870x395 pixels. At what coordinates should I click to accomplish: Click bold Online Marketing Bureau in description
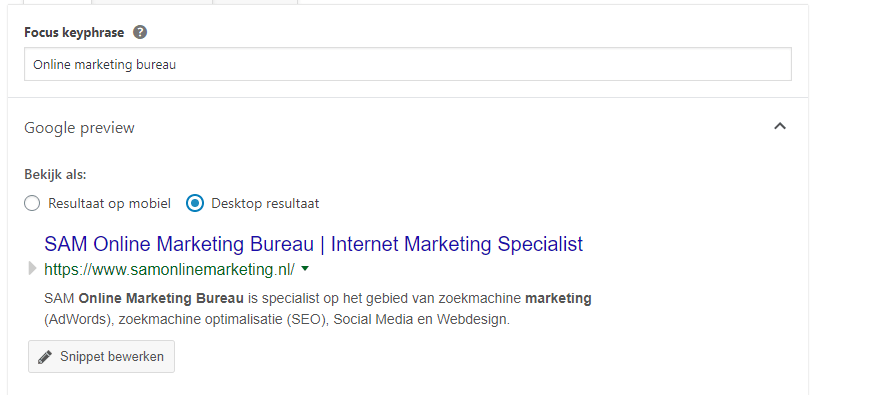[x=161, y=298]
